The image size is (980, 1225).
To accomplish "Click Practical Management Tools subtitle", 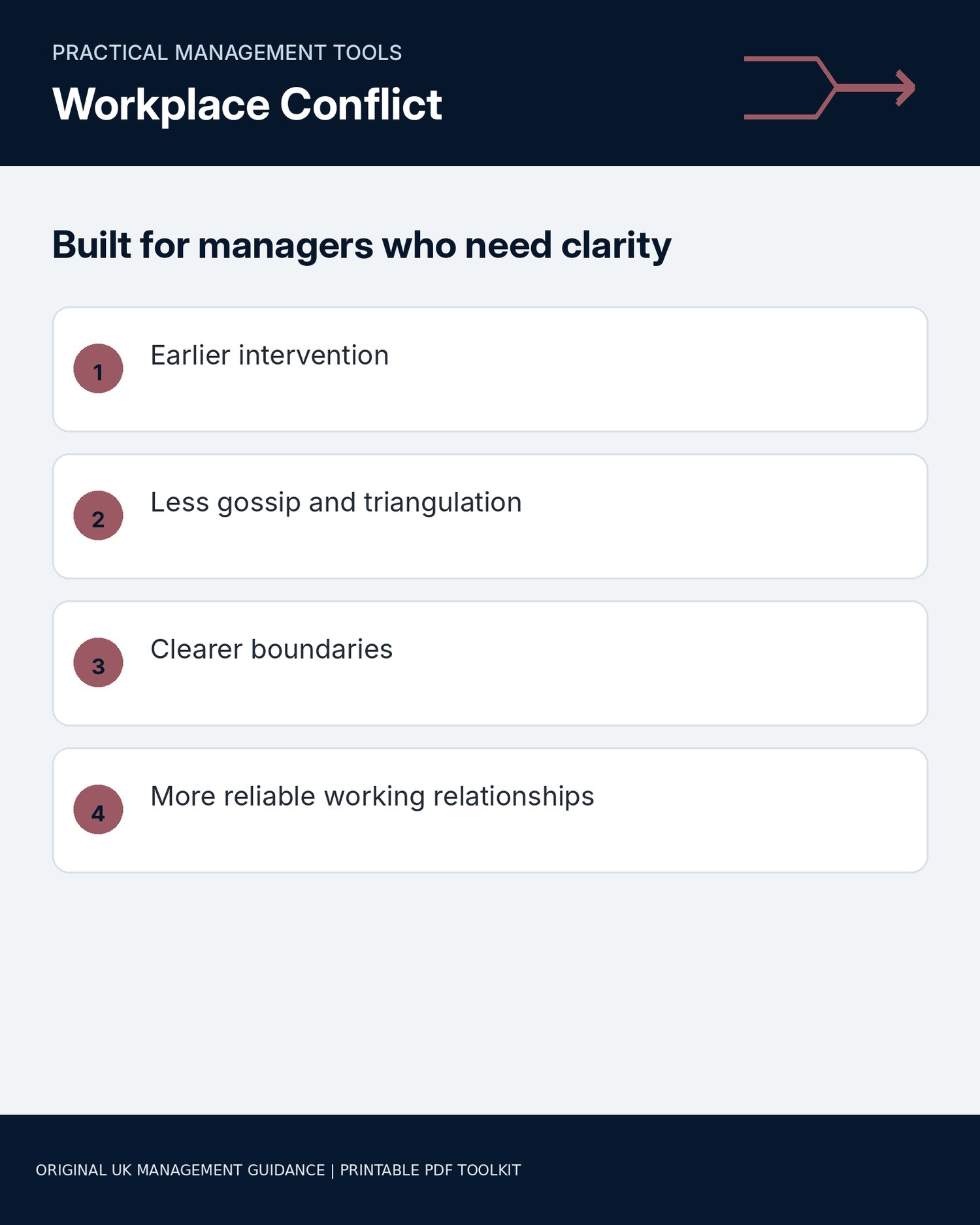I will 227,53.
